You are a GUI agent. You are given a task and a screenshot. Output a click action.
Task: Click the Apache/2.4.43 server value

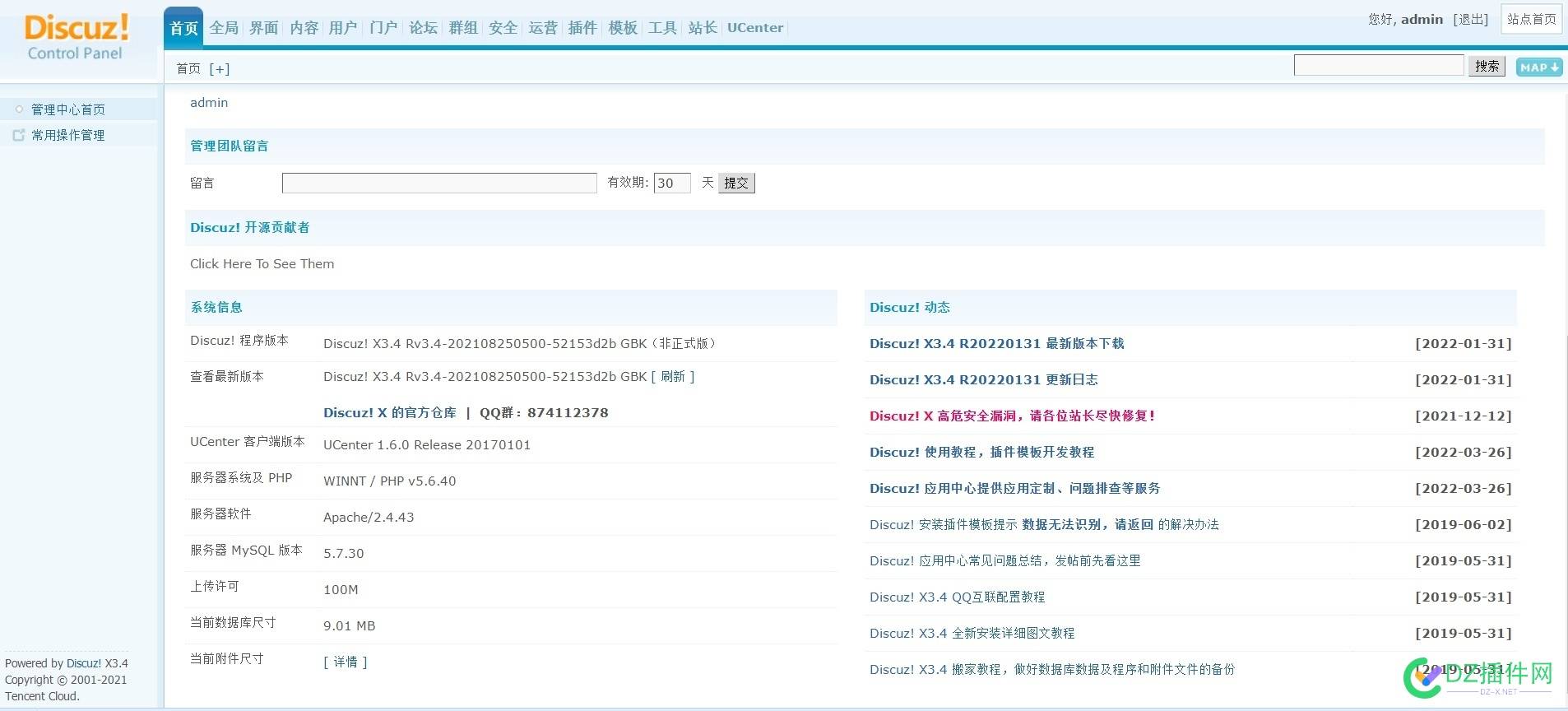[x=369, y=518]
